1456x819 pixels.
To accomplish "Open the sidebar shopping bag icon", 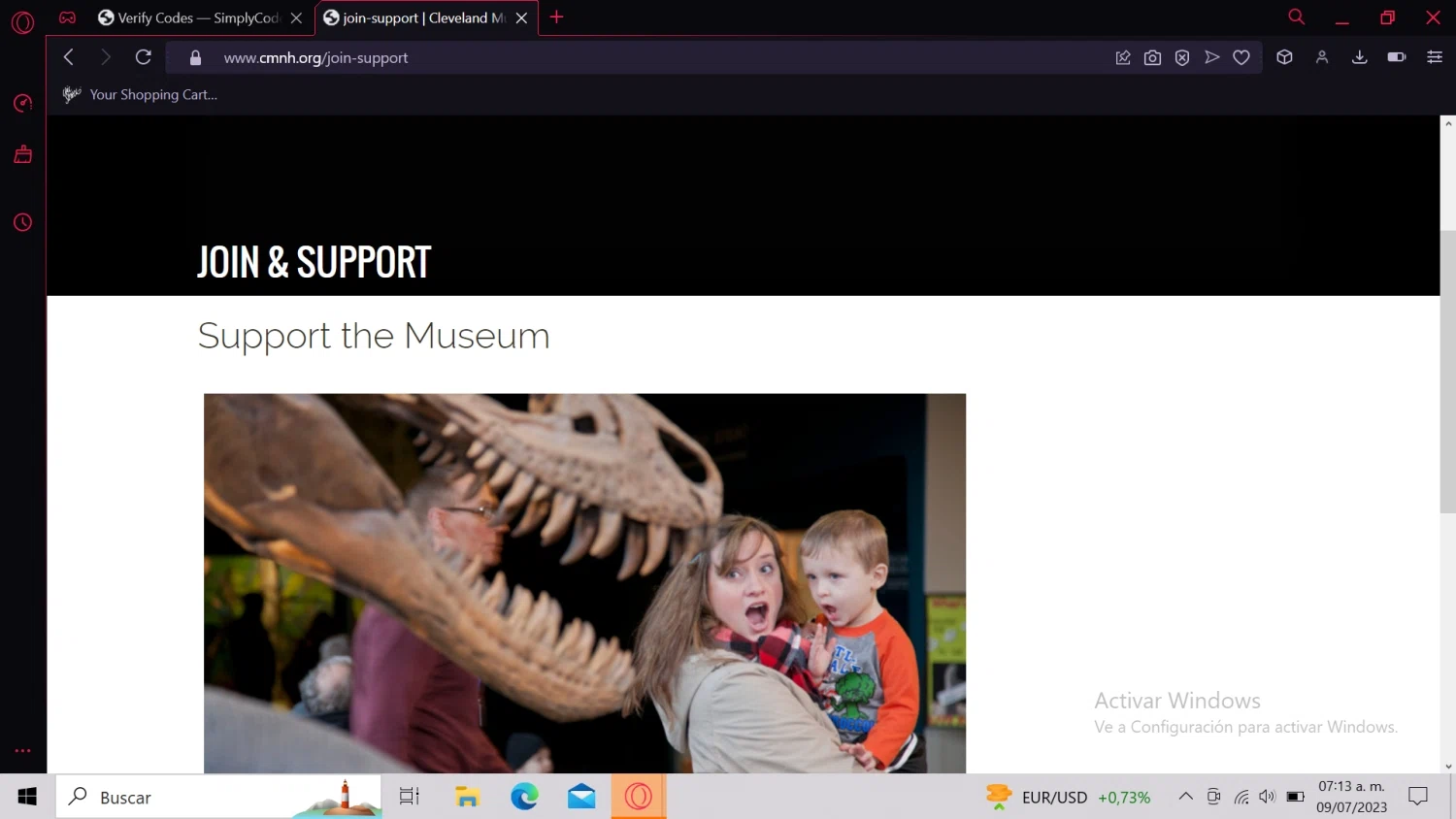I will (22, 154).
